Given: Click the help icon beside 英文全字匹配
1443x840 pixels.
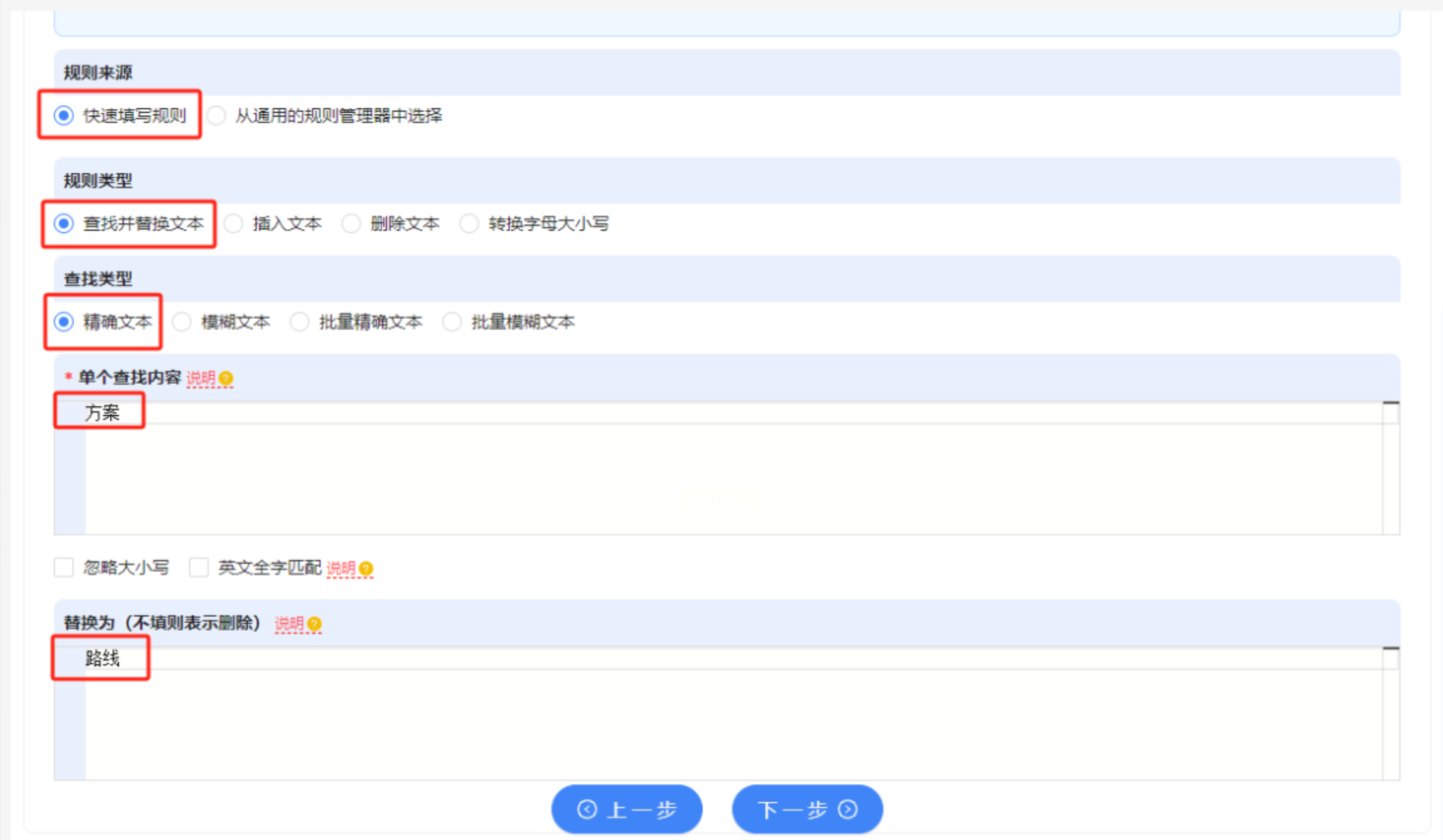Looking at the screenshot, I should [x=366, y=569].
